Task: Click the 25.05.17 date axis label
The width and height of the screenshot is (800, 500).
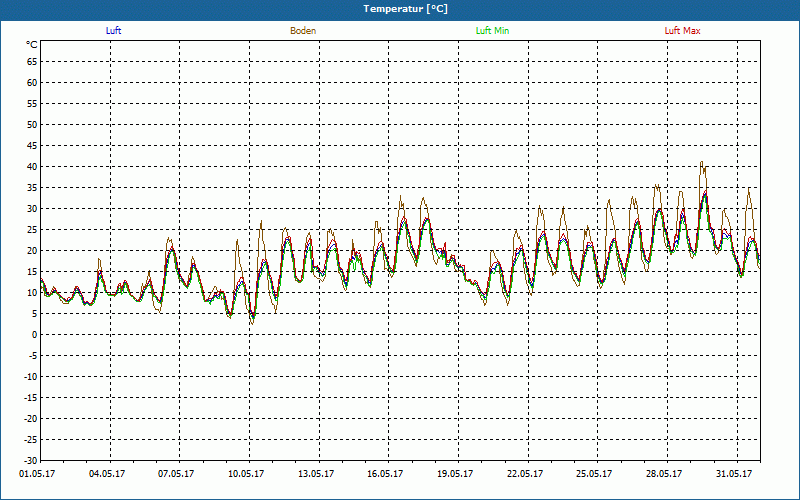Action: [594, 474]
